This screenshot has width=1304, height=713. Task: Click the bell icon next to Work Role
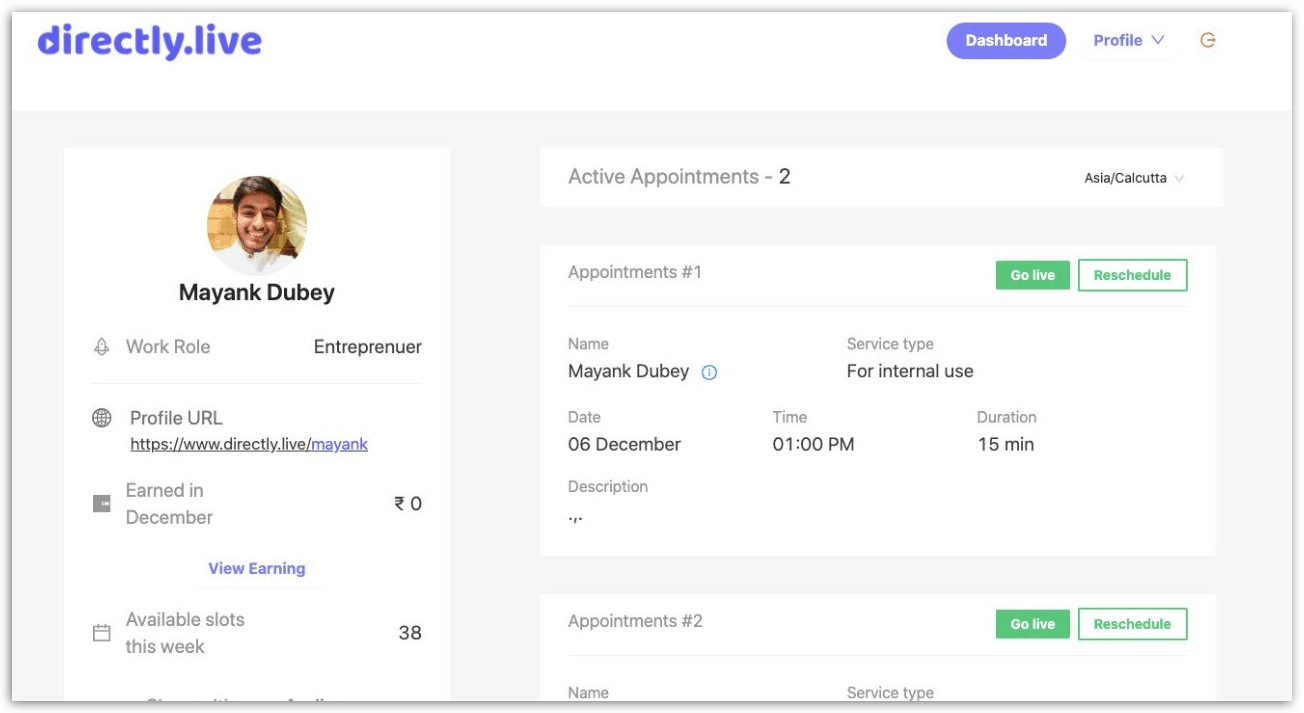coord(101,347)
